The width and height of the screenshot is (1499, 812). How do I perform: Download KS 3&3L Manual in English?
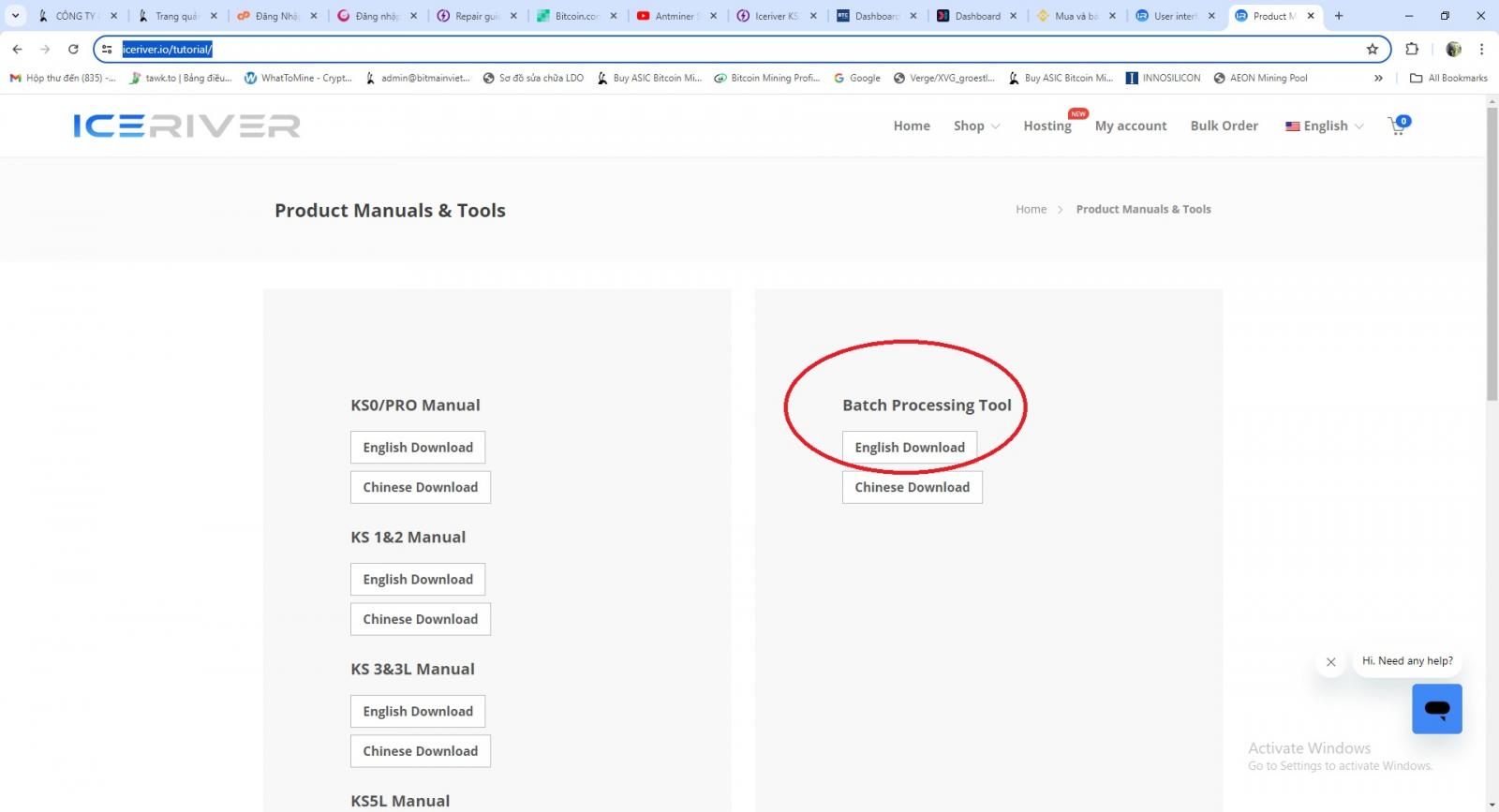418,712
